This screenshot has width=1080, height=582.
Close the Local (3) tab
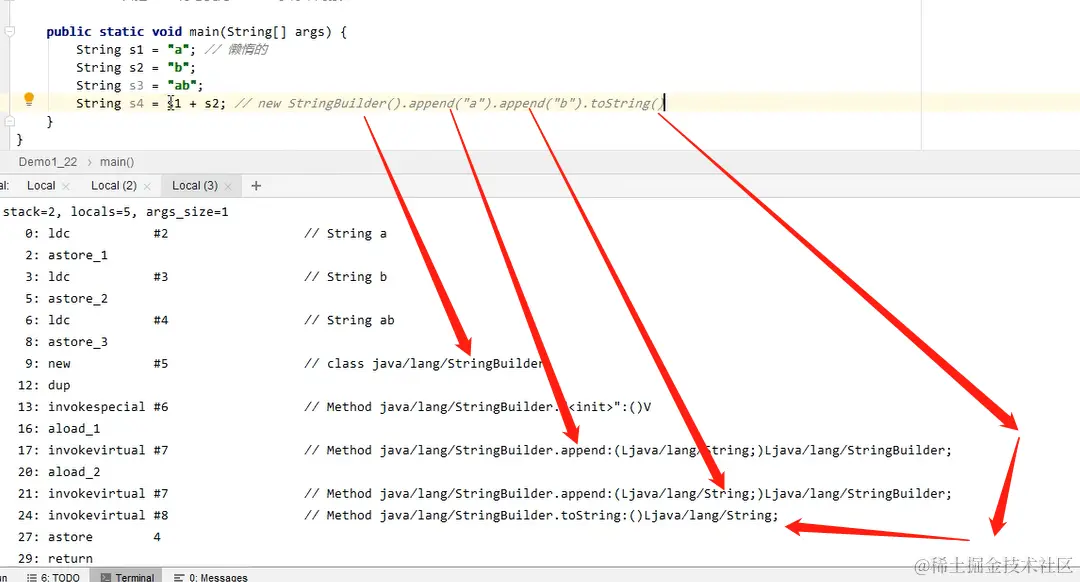click(x=228, y=186)
